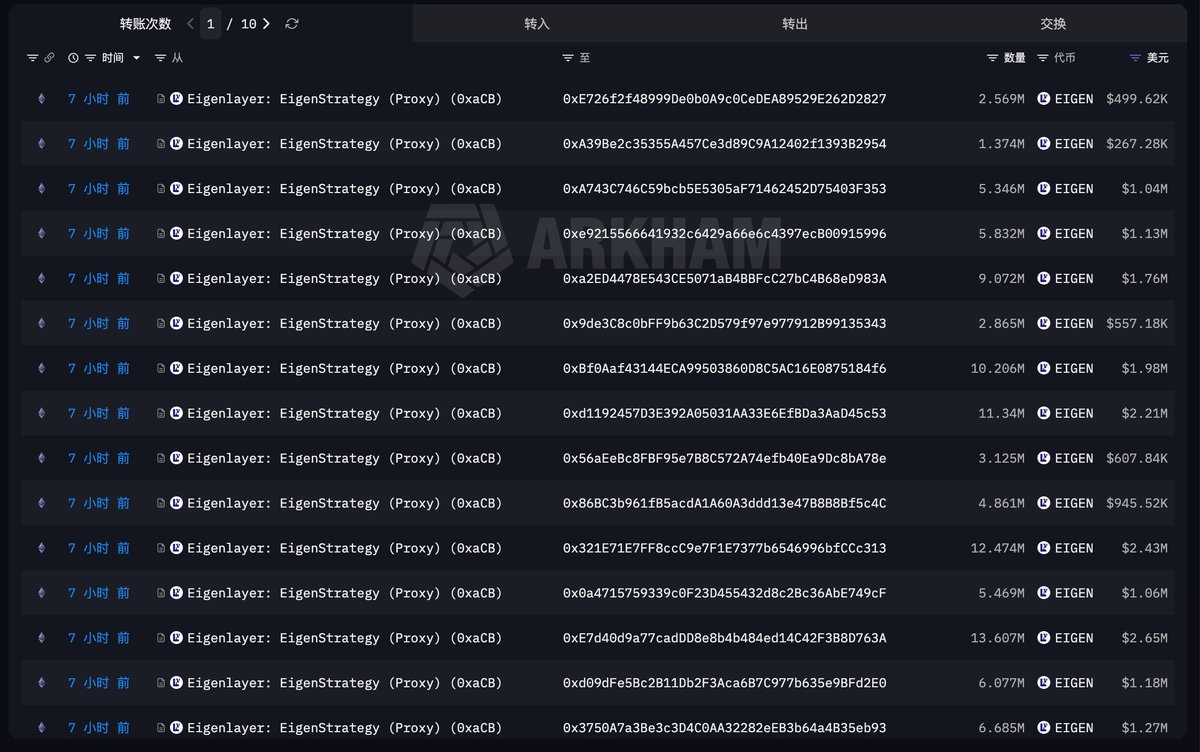The width and height of the screenshot is (1200, 752).
Task: Open recipient address 0xA743C746C59bcb5E5305aF71462452D75403F353
Action: click(x=725, y=189)
